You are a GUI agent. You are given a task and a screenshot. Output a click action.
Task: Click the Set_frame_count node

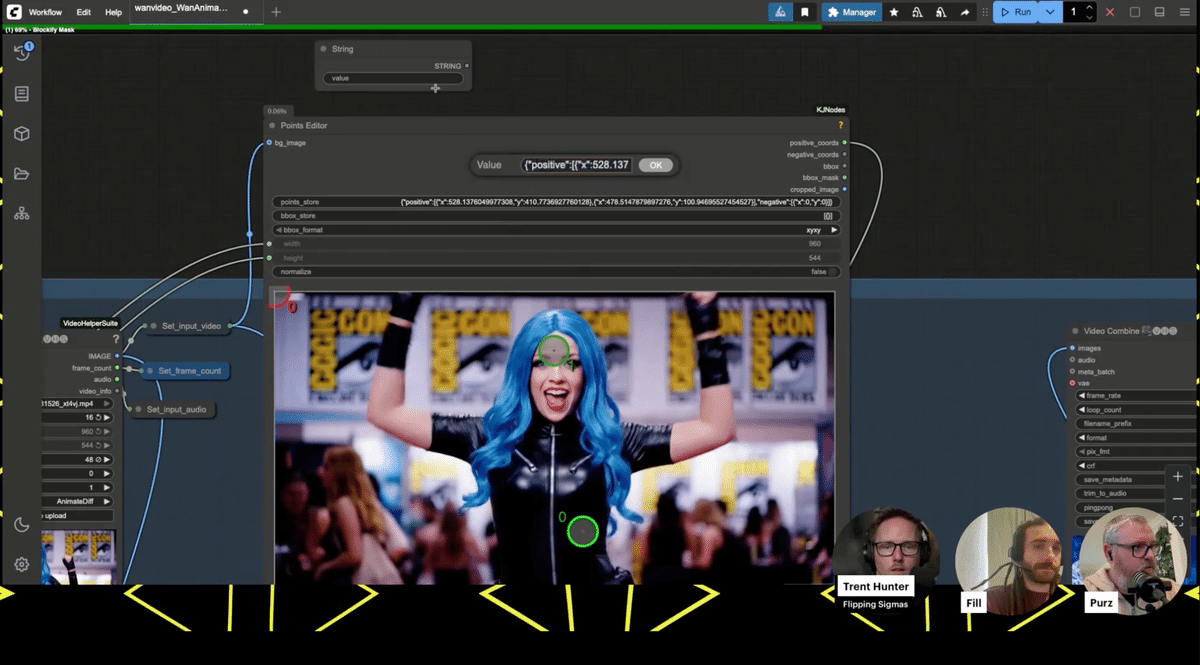coord(184,371)
